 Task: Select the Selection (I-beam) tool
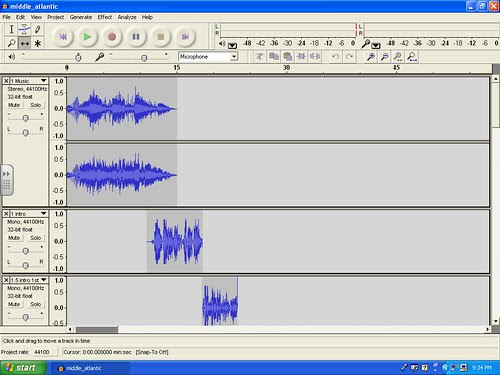[x=11, y=29]
